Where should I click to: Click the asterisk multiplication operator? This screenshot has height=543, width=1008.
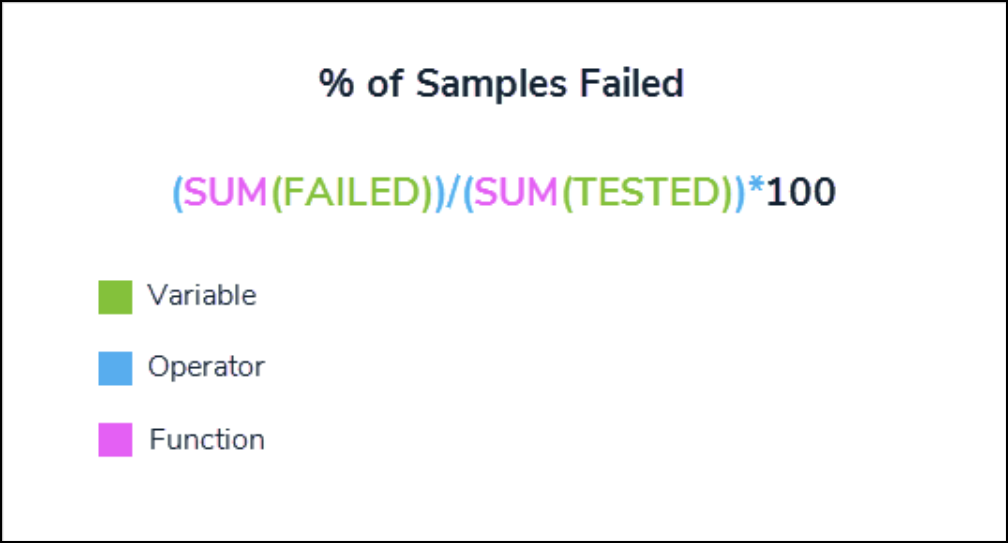(x=755, y=190)
